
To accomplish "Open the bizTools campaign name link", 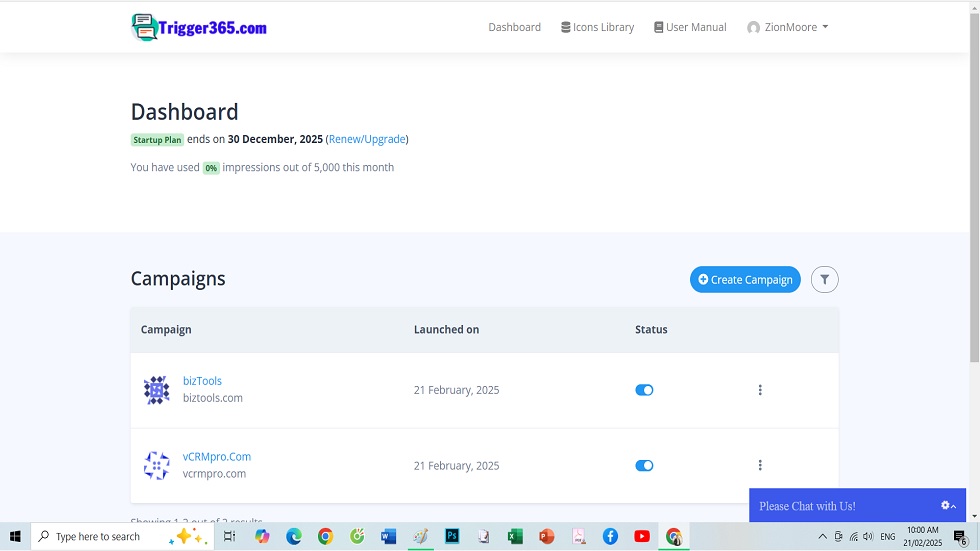I will tap(202, 381).
